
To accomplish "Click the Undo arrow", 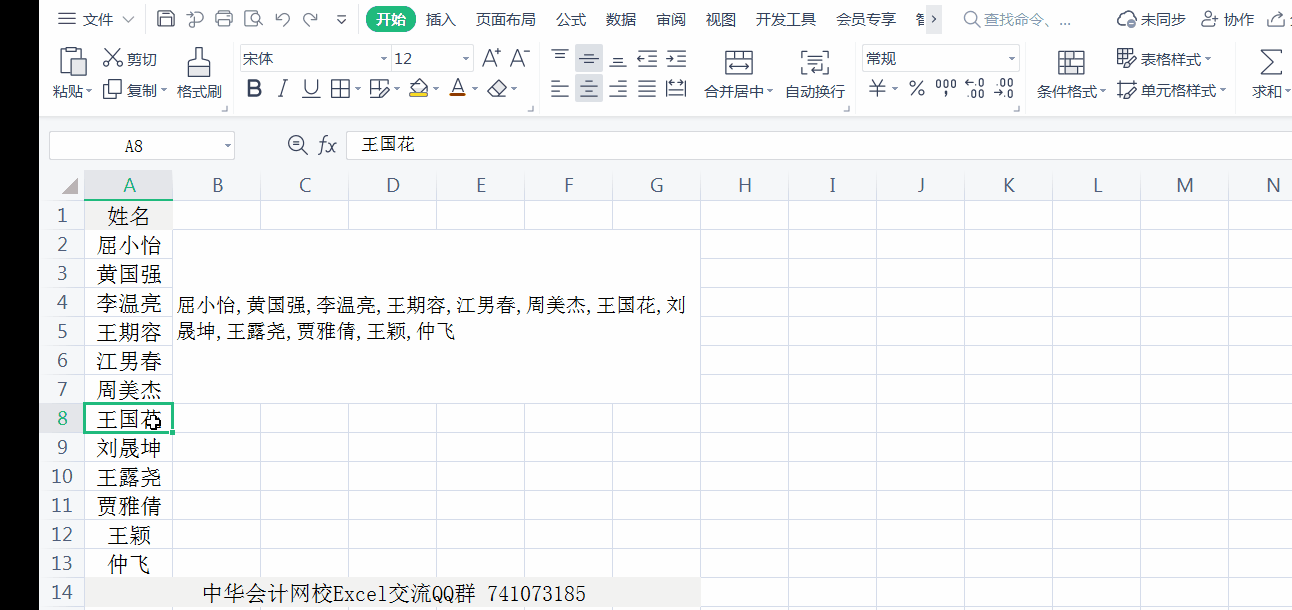I will click(x=282, y=19).
